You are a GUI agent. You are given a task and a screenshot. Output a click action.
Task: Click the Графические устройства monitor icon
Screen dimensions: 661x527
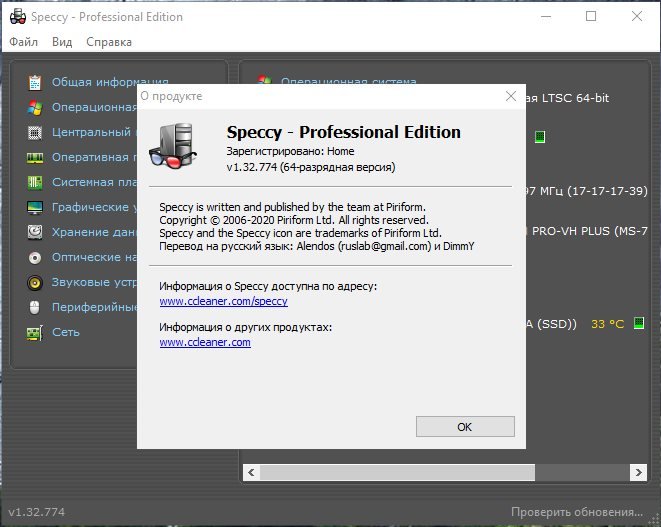pos(35,207)
